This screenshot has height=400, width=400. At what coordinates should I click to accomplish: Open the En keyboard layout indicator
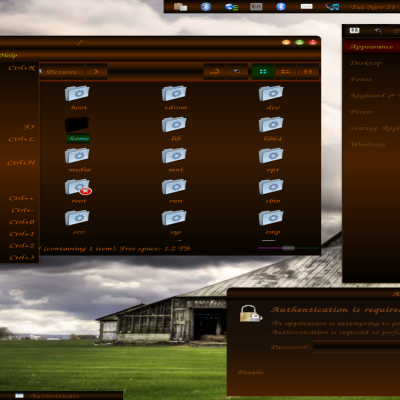click(x=256, y=6)
